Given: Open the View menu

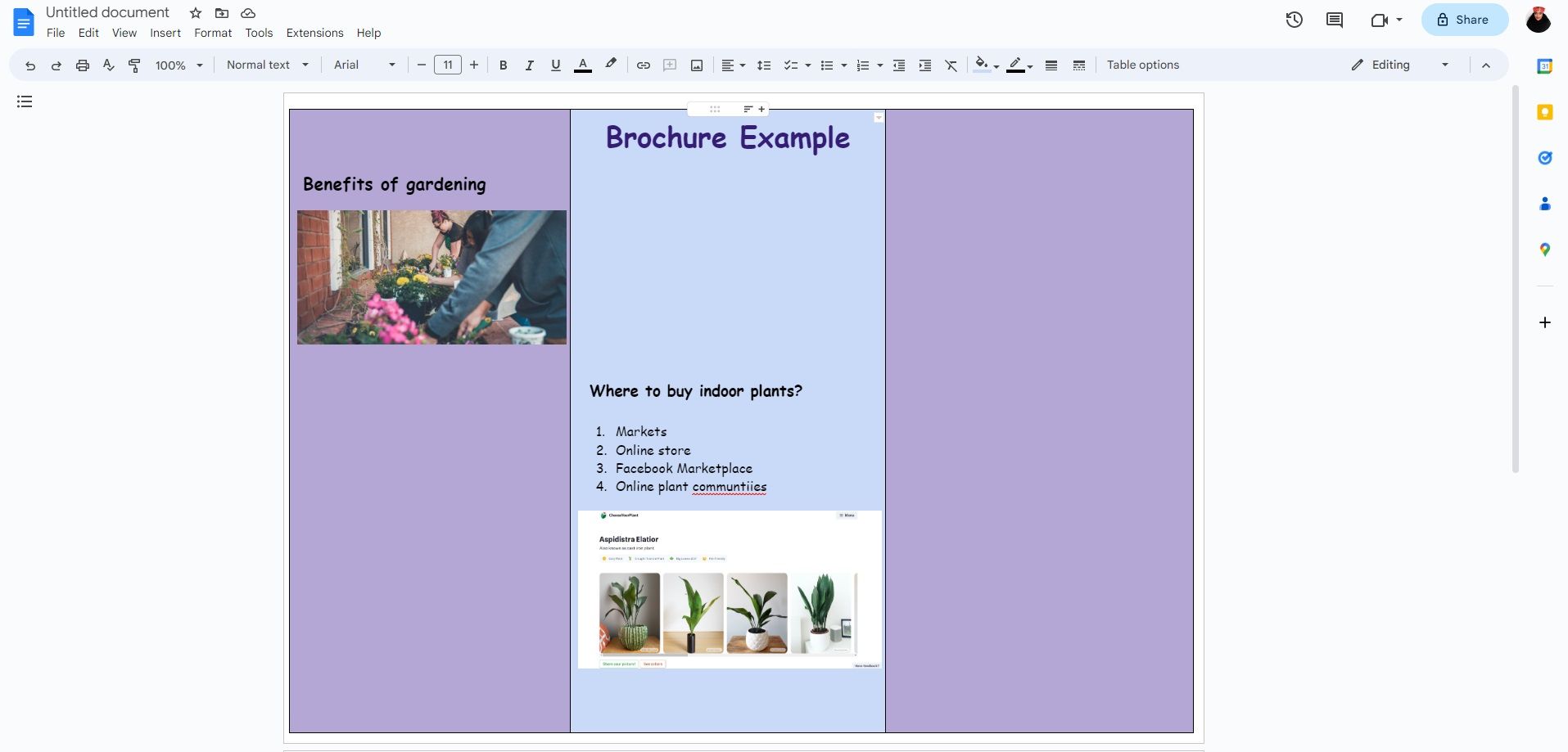Looking at the screenshot, I should 124,33.
